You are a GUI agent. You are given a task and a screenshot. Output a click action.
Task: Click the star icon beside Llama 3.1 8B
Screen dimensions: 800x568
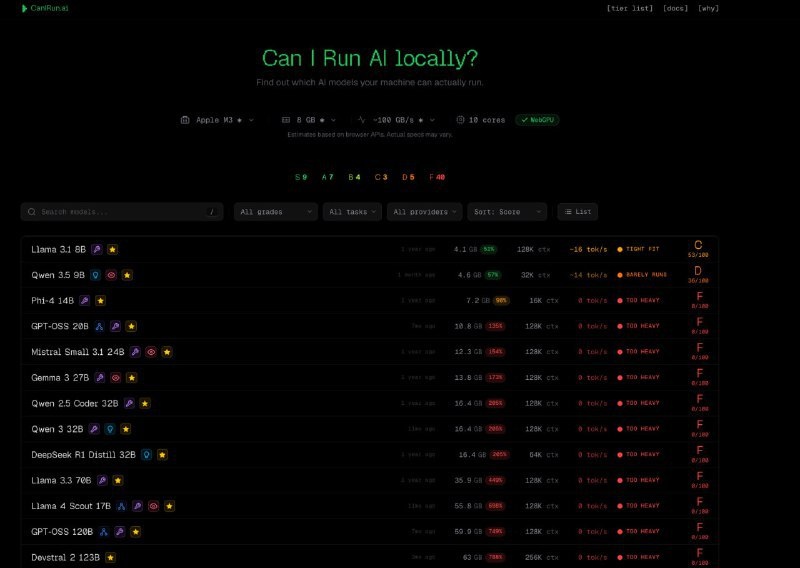(x=113, y=249)
